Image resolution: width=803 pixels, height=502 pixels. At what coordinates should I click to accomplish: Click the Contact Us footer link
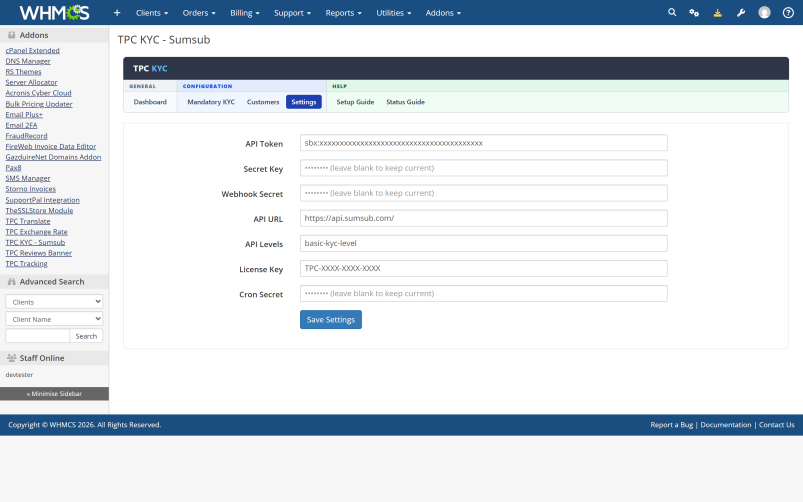coord(776,425)
